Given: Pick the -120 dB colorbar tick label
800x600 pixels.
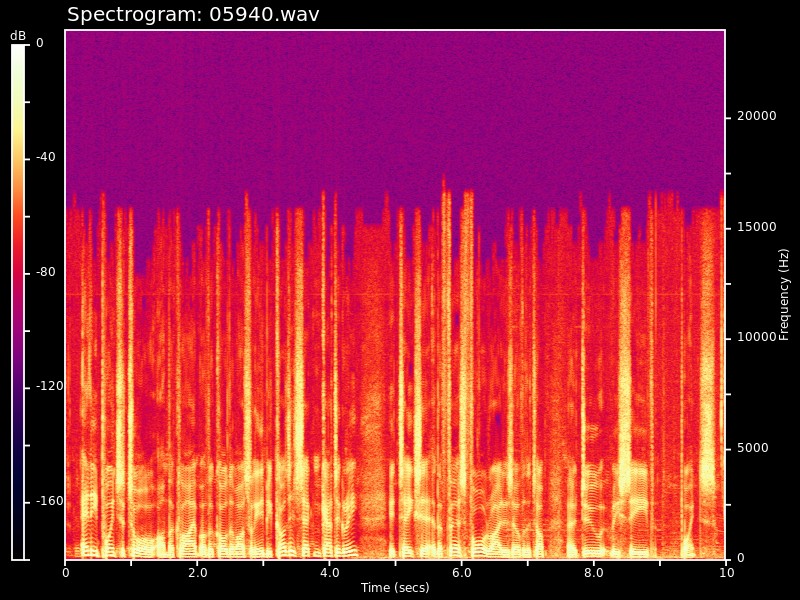Looking at the screenshot, I should 49,387.
